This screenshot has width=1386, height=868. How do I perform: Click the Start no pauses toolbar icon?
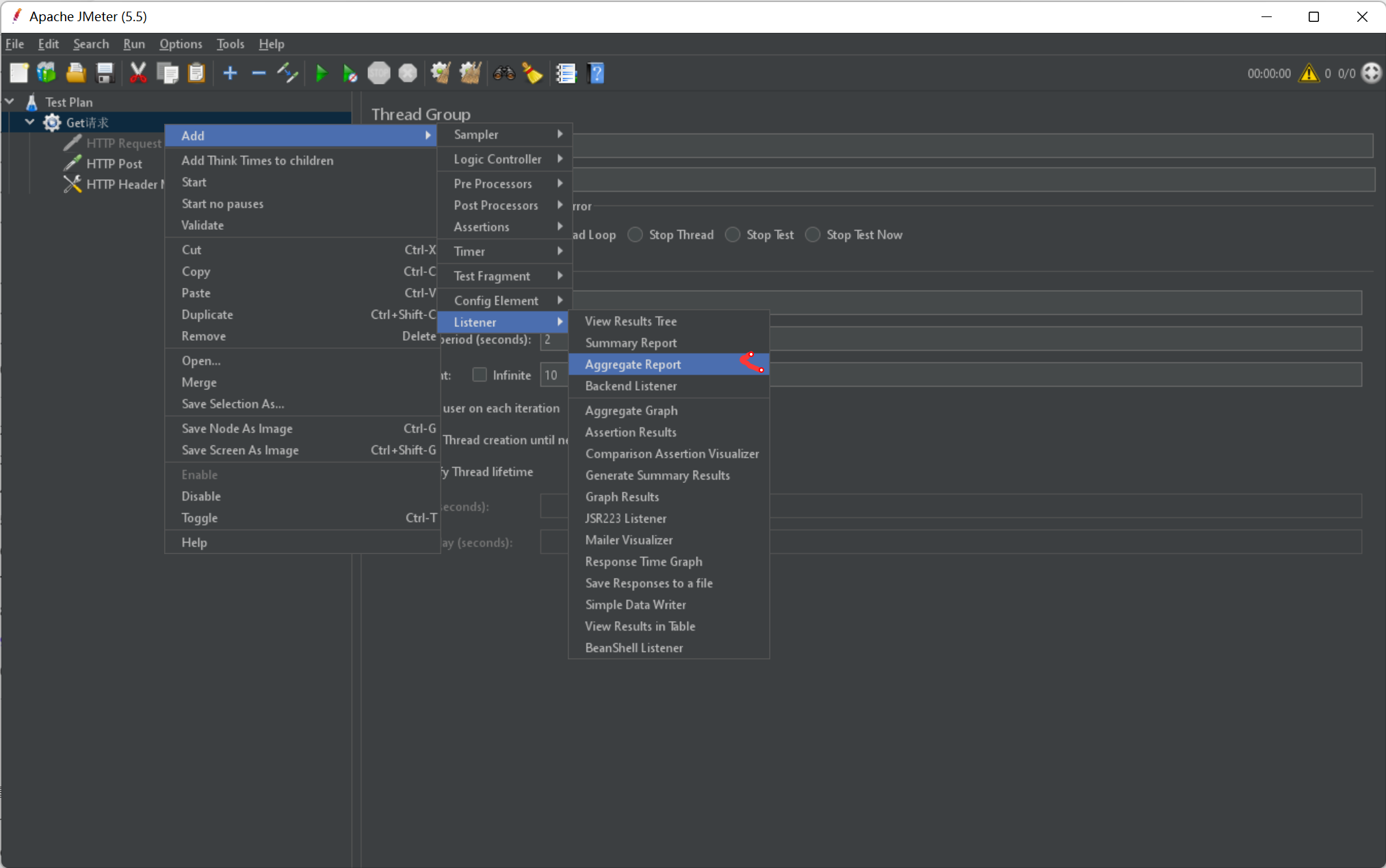pos(350,73)
